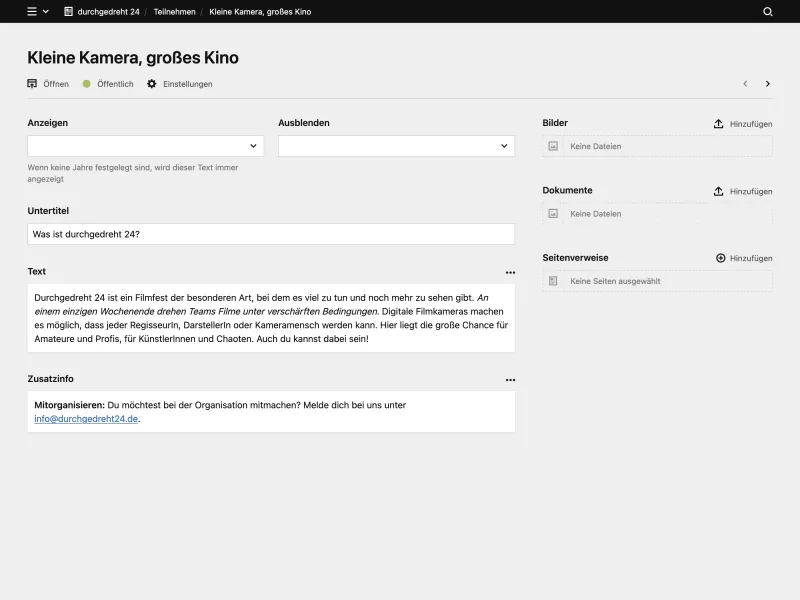
Task: Open the Ausblenden dropdown
Action: coord(397,146)
